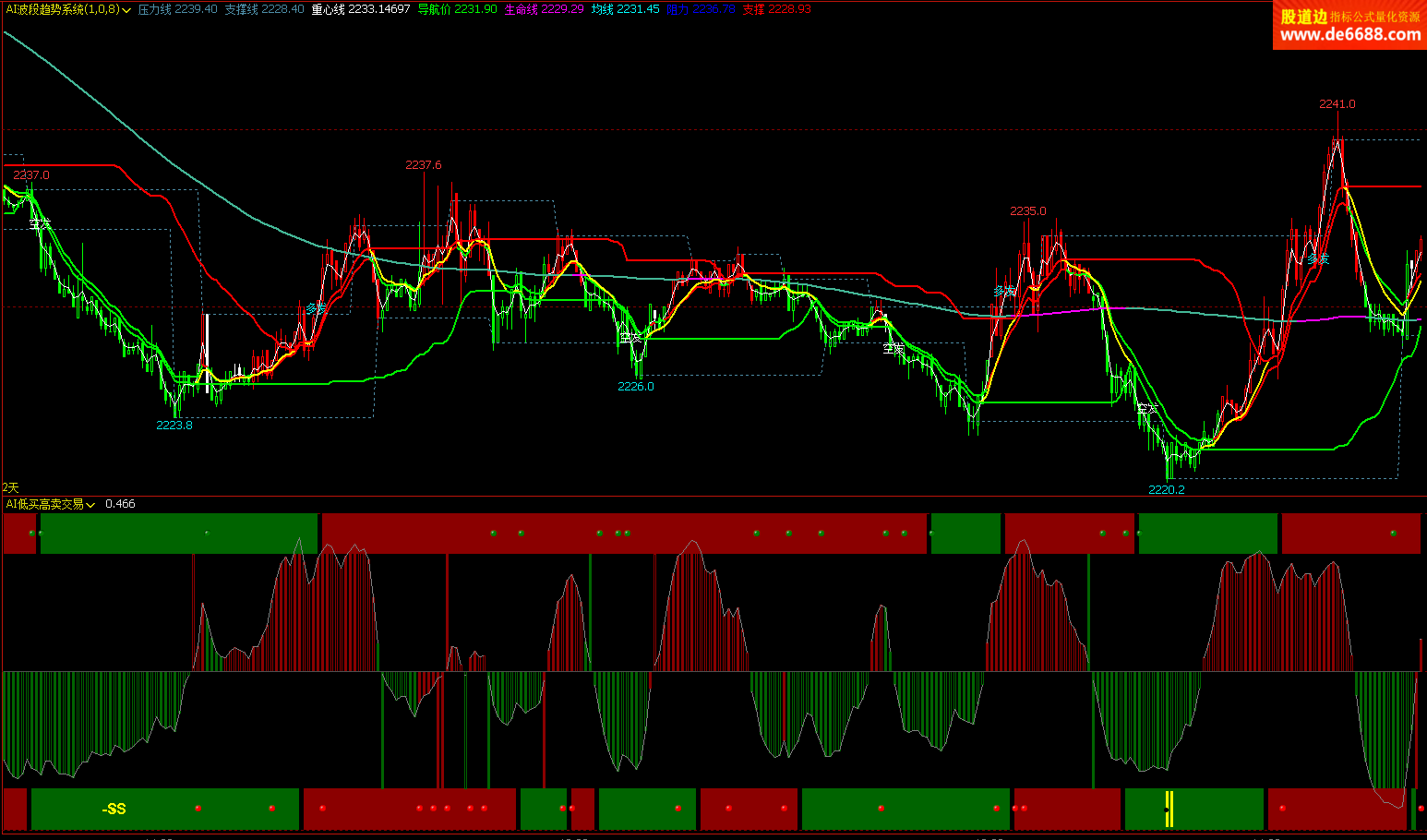Click the 2天 period label
The image size is (1427, 840).
click(10, 487)
